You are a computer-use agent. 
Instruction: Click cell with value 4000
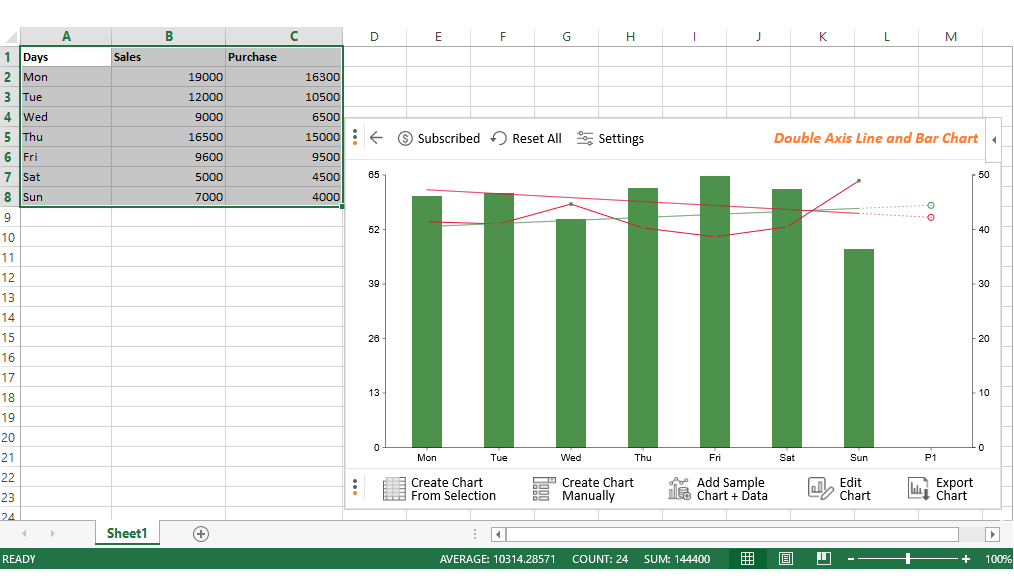pyautogui.click(x=285, y=197)
